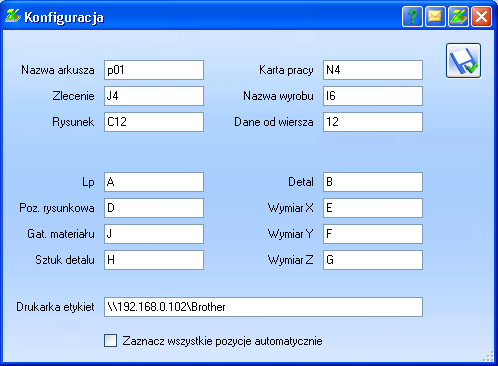Enable Zaznacz wszystkie pozycje automatycznie checkbox
498x366 pixels.
pyautogui.click(x=110, y=341)
